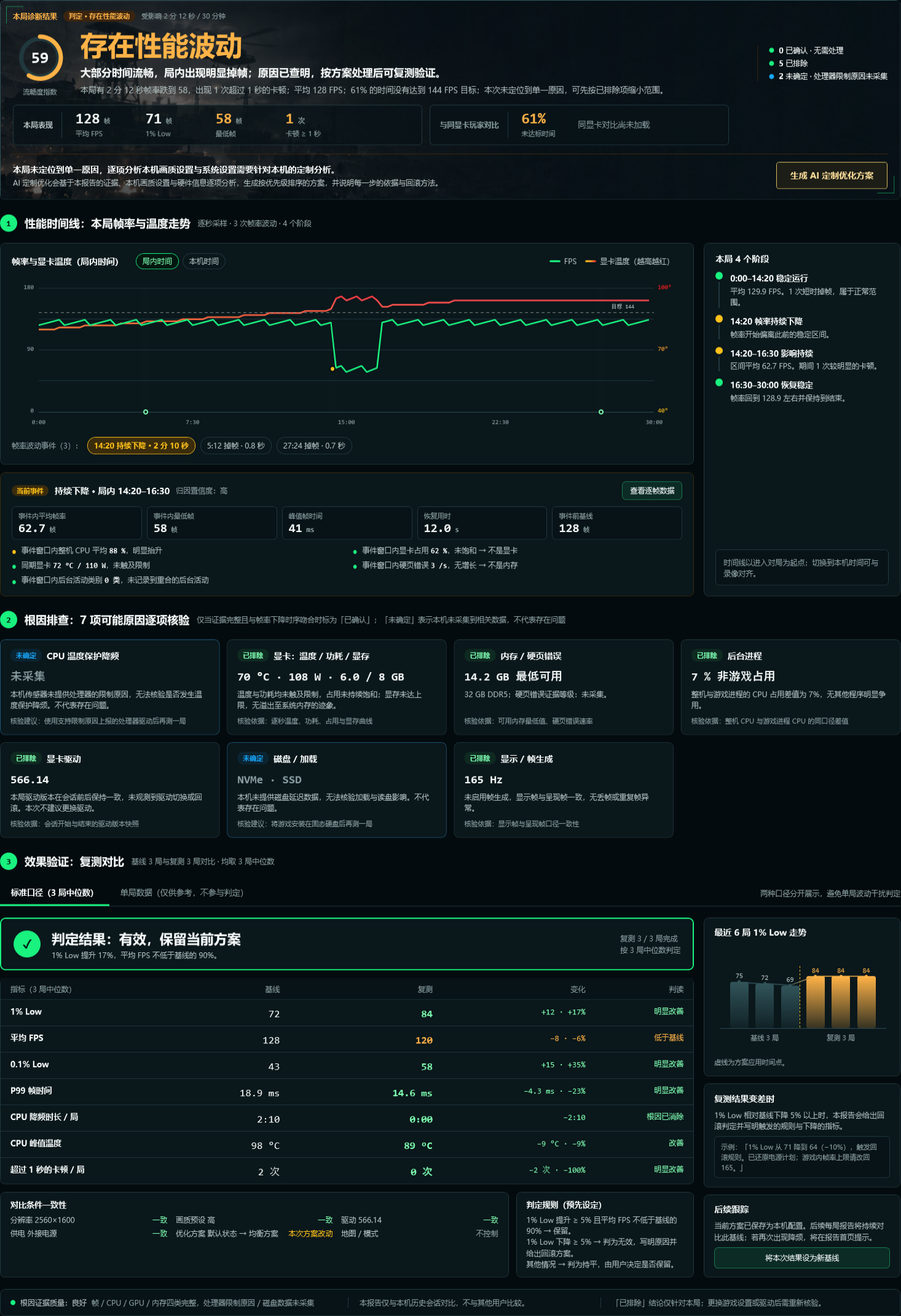Select the 14:20 持续下降 event chip
Viewport: 901px width, 1316px height.
click(141, 445)
